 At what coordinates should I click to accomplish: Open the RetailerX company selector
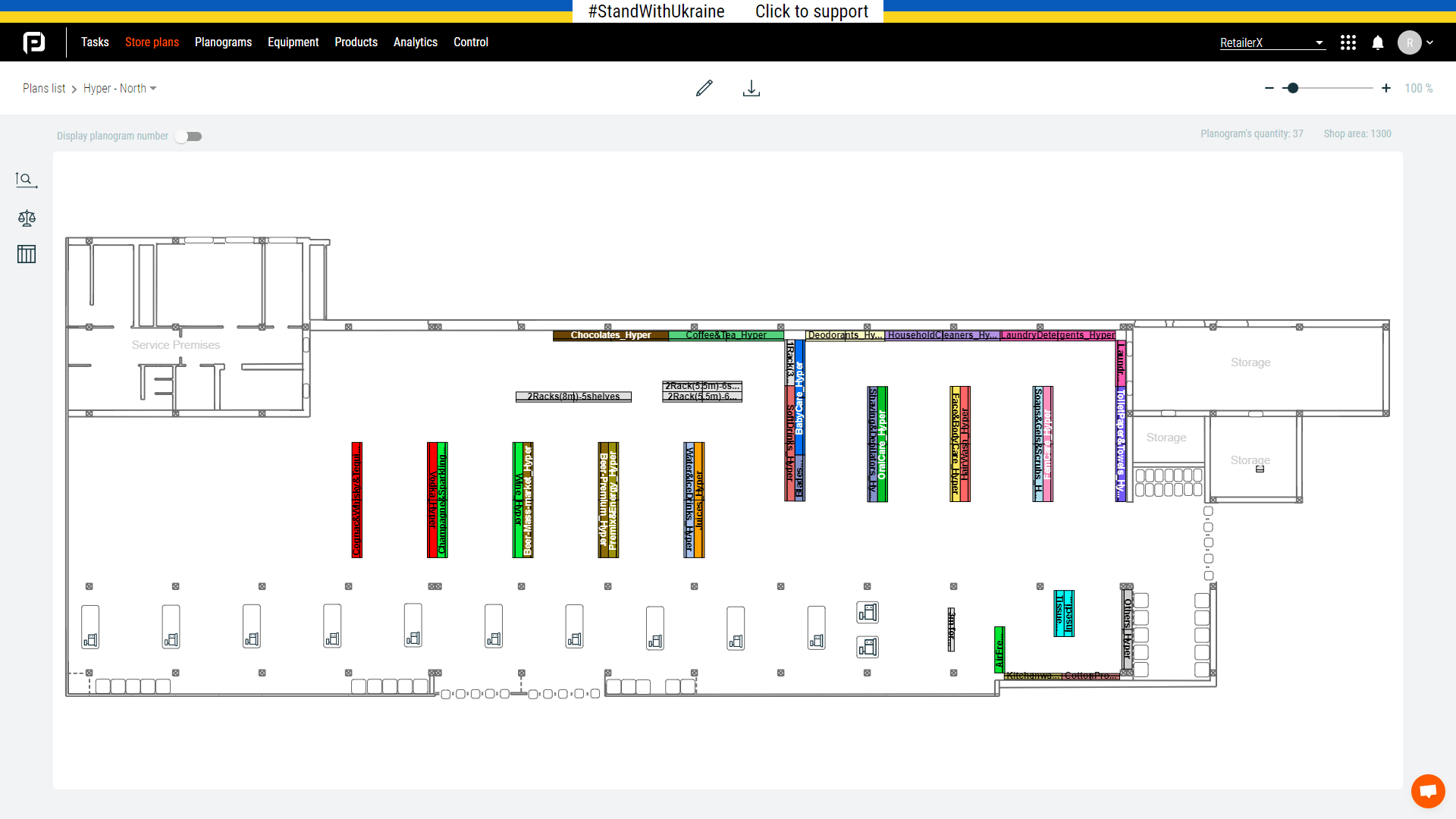coord(1272,42)
